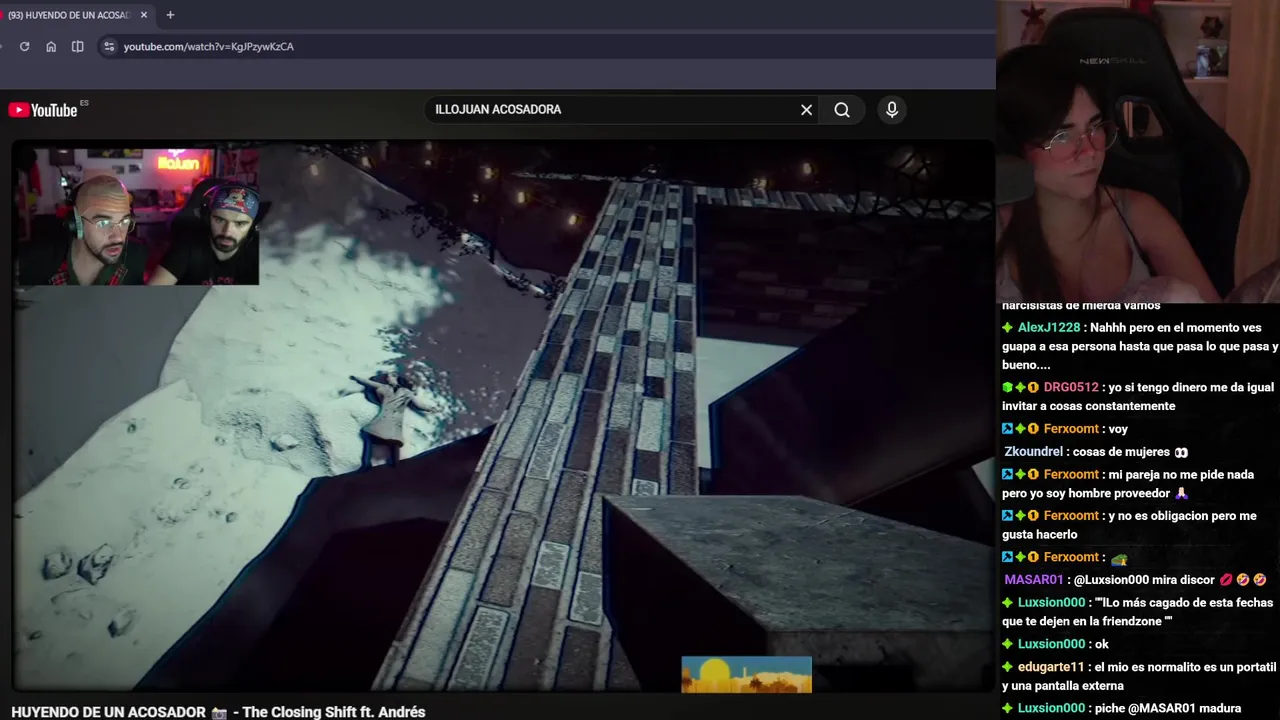Click chat text 'y una pantalla externa'

tap(1063, 685)
